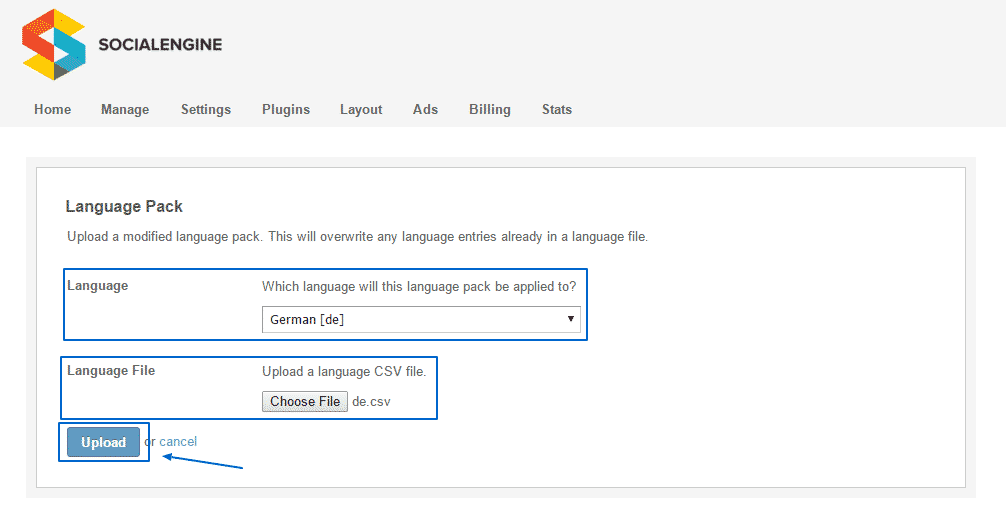Open the Billing menu item

point(490,110)
